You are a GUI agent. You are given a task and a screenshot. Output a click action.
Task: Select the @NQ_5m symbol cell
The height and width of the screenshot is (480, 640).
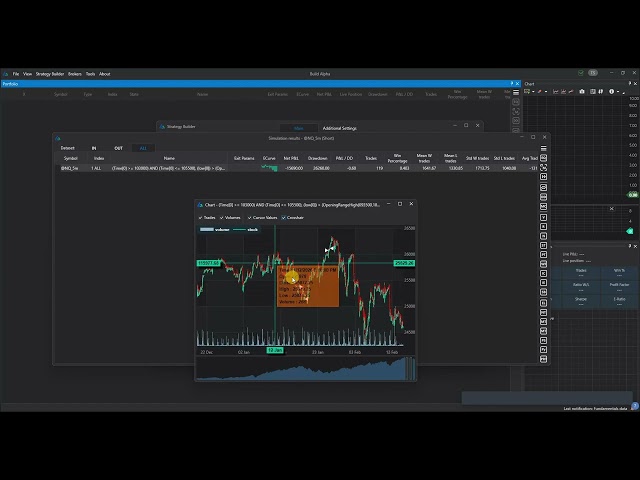pyautogui.click(x=69, y=168)
